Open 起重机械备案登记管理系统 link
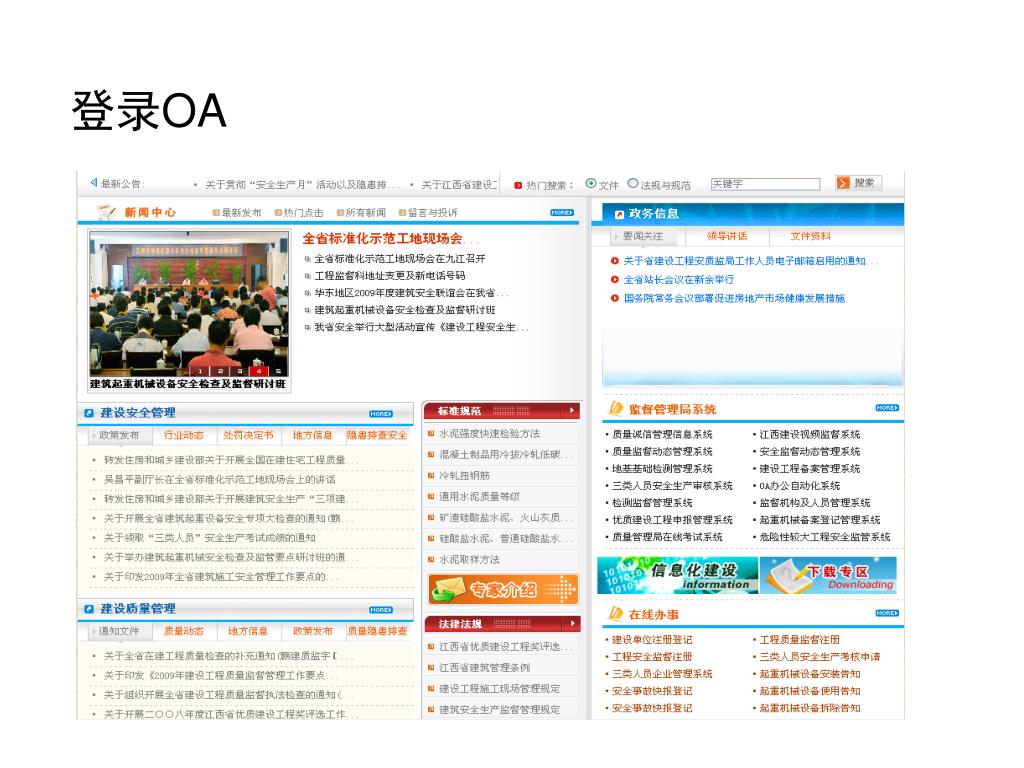 coord(820,520)
